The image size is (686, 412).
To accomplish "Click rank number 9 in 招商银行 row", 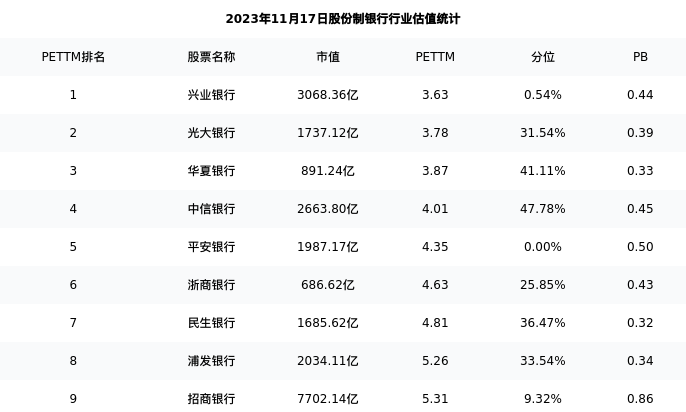I will [x=73, y=399].
